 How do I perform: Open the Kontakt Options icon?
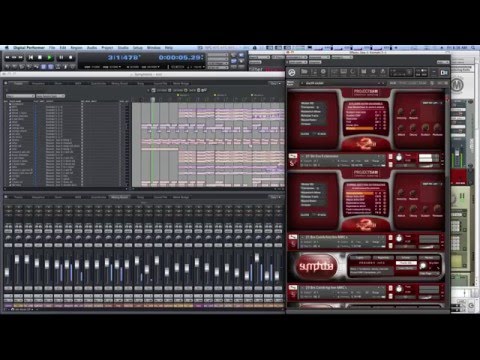click(x=373, y=72)
